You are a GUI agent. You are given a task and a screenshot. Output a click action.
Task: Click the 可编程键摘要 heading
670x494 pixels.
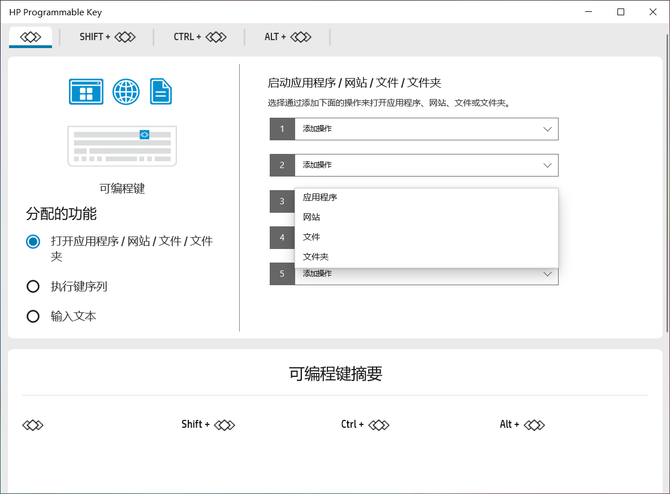point(335,374)
